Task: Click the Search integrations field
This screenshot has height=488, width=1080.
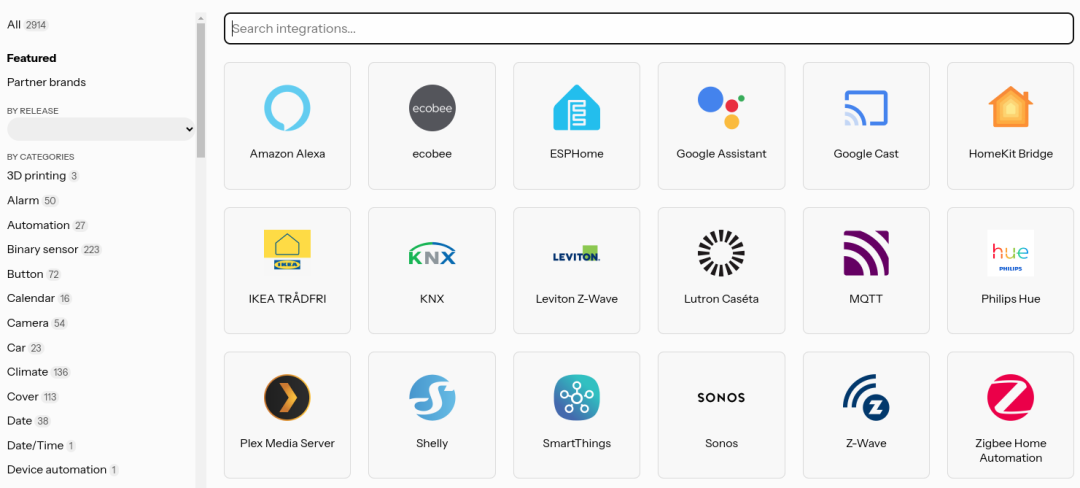Action: click(x=649, y=28)
